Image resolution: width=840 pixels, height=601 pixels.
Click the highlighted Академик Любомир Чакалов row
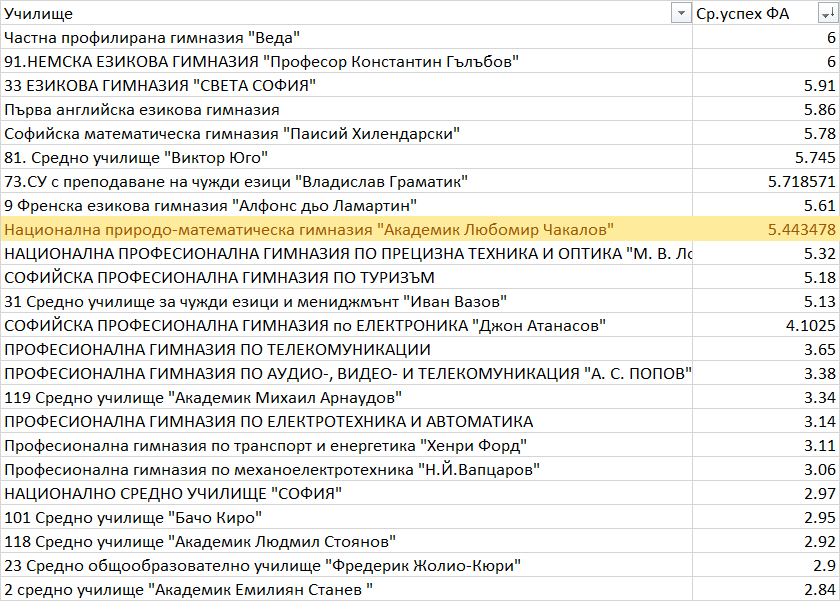click(310, 229)
